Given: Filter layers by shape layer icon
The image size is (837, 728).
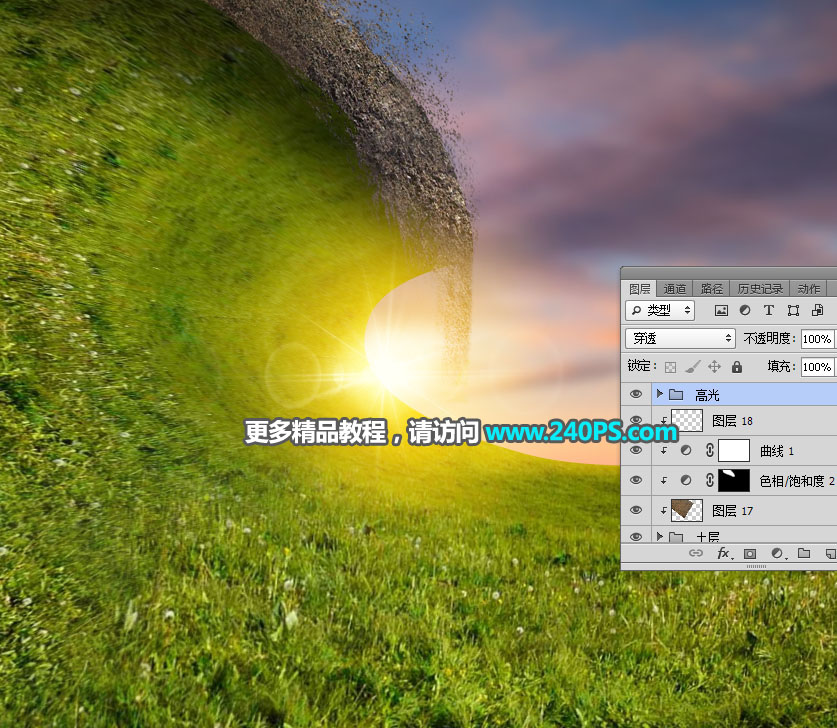Looking at the screenshot, I should [793, 310].
